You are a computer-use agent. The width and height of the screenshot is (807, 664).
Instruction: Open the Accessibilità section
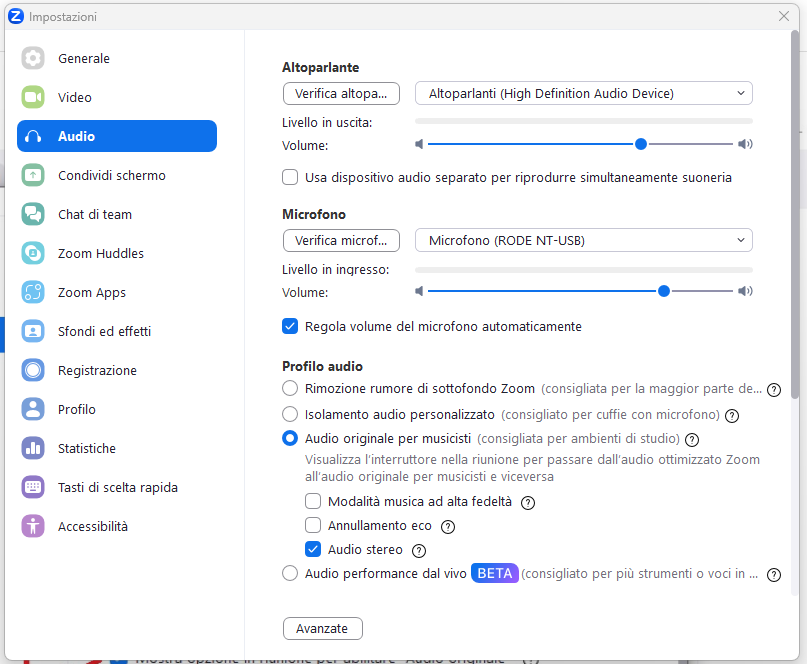tap(117, 527)
